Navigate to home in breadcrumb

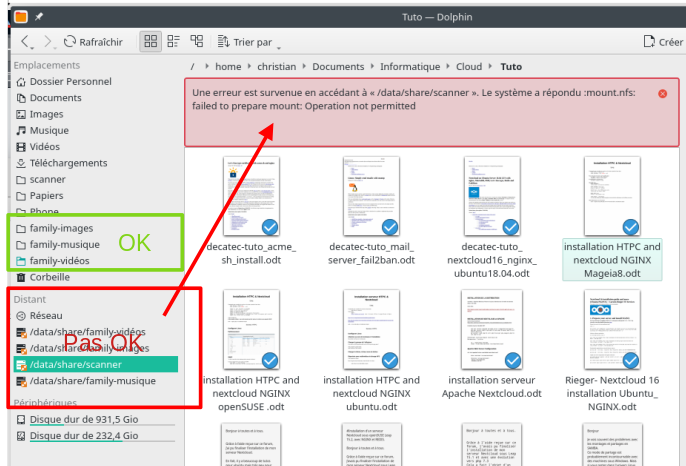pyautogui.click(x=228, y=67)
